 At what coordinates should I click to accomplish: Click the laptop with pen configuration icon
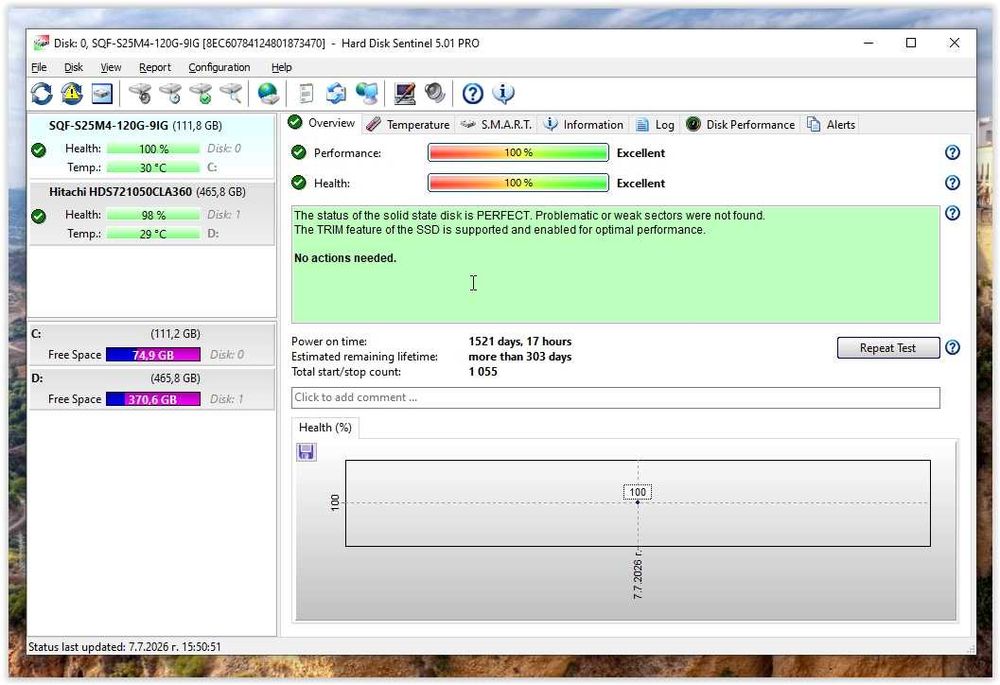pyautogui.click(x=404, y=94)
